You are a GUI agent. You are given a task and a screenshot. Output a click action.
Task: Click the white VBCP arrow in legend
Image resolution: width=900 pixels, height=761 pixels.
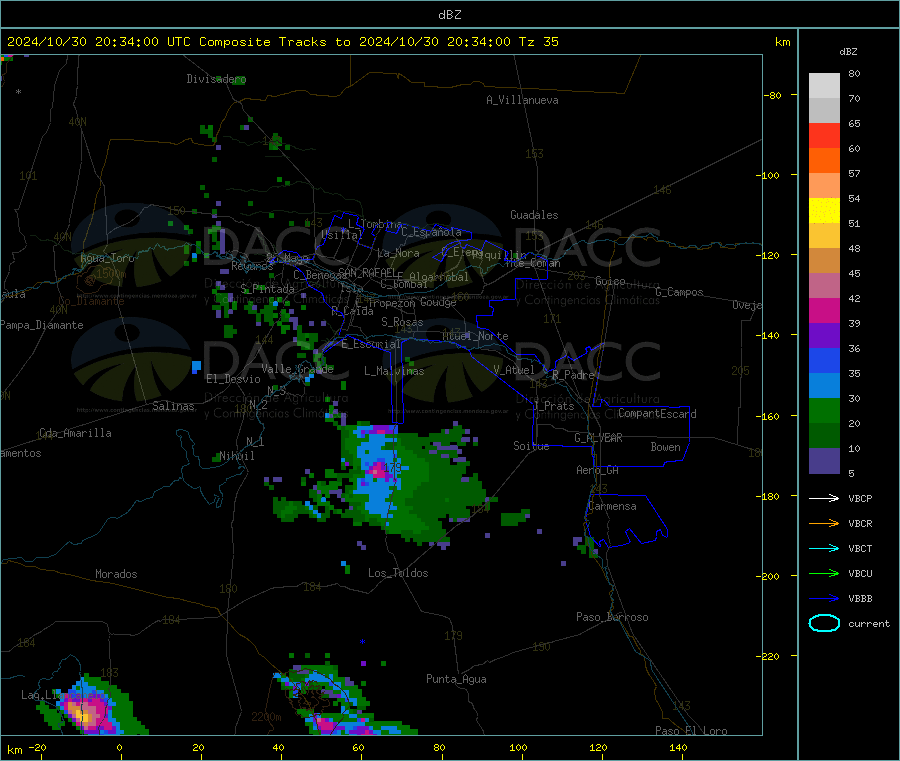[824, 498]
